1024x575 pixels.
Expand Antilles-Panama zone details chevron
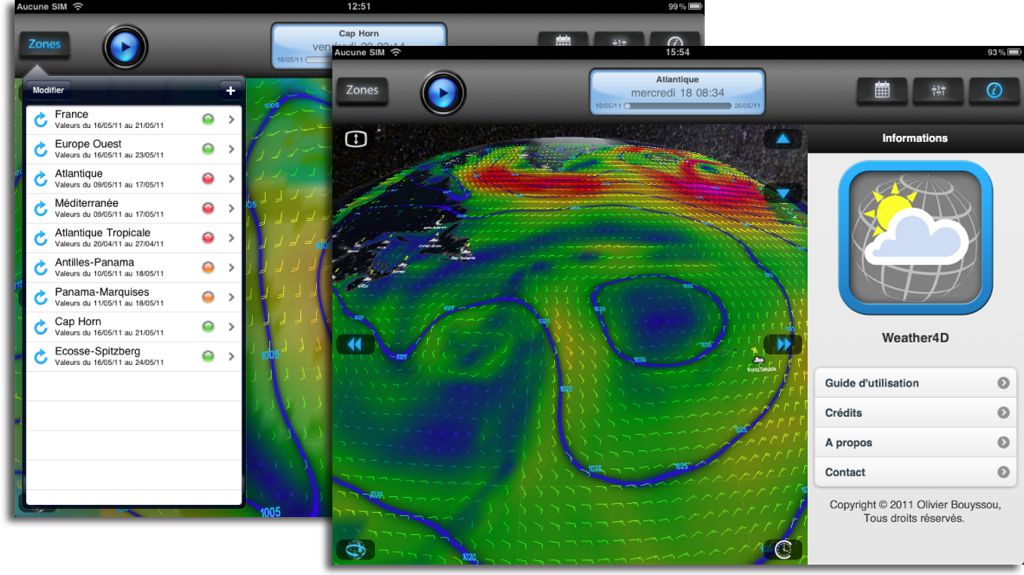(231, 267)
